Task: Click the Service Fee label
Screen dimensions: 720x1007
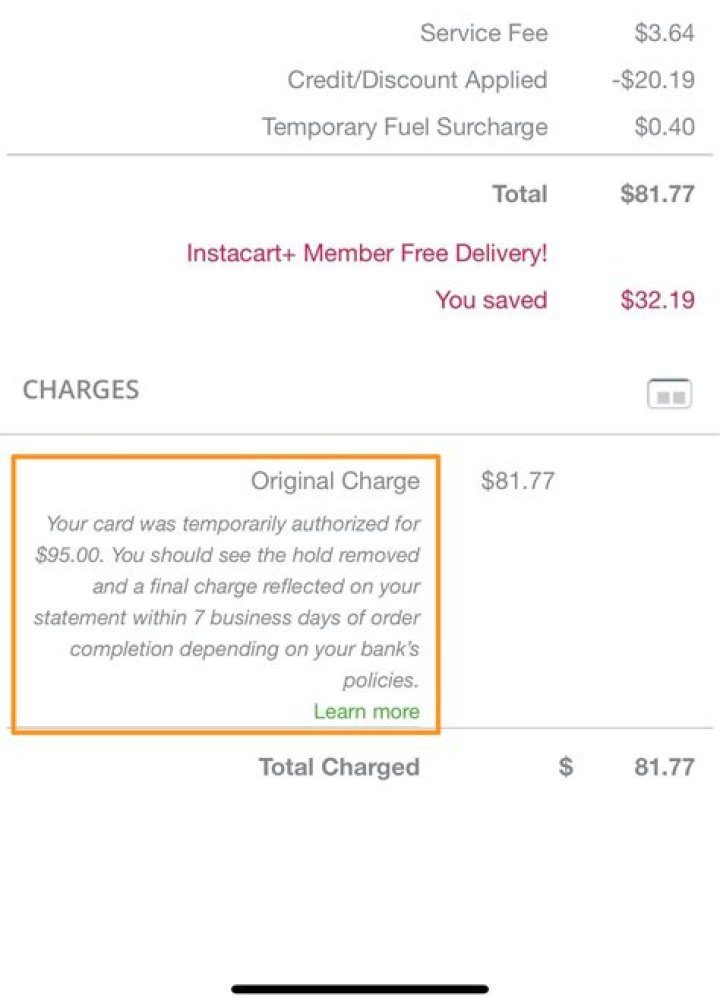Action: point(484,33)
